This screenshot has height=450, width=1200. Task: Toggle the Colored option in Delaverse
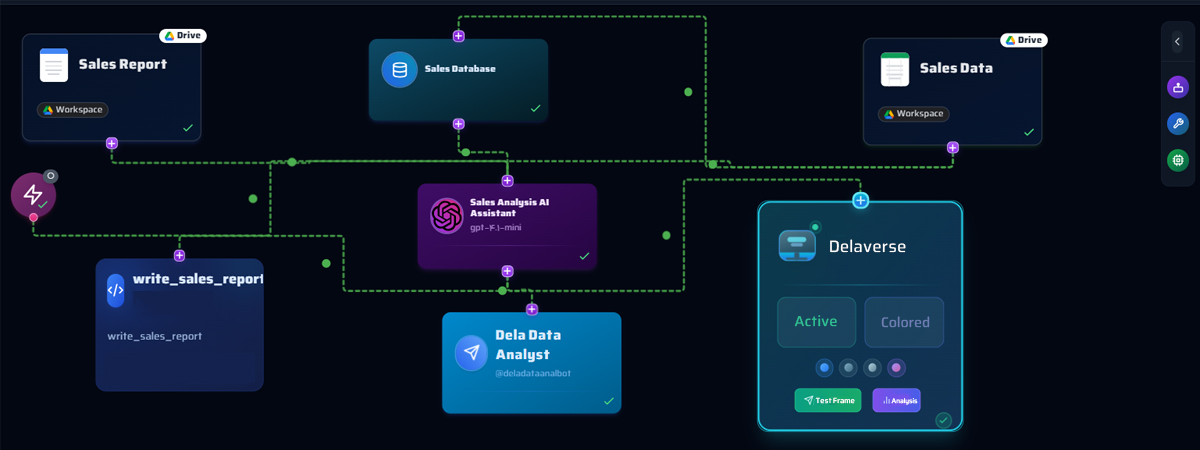(905, 322)
